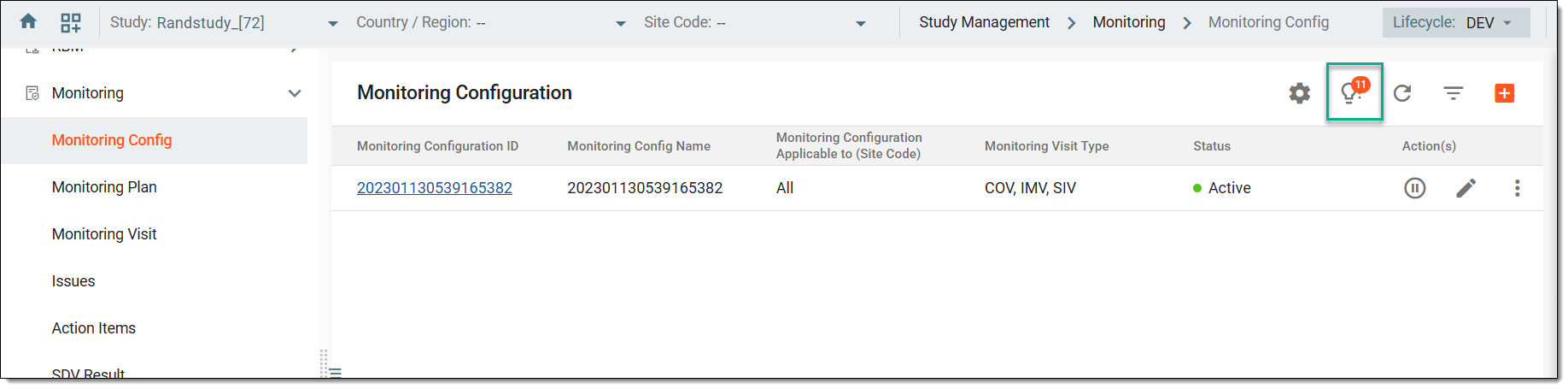Open the Lifecycle DEV dropdown
Viewport: 1568px width, 389px height.
coord(1455,22)
